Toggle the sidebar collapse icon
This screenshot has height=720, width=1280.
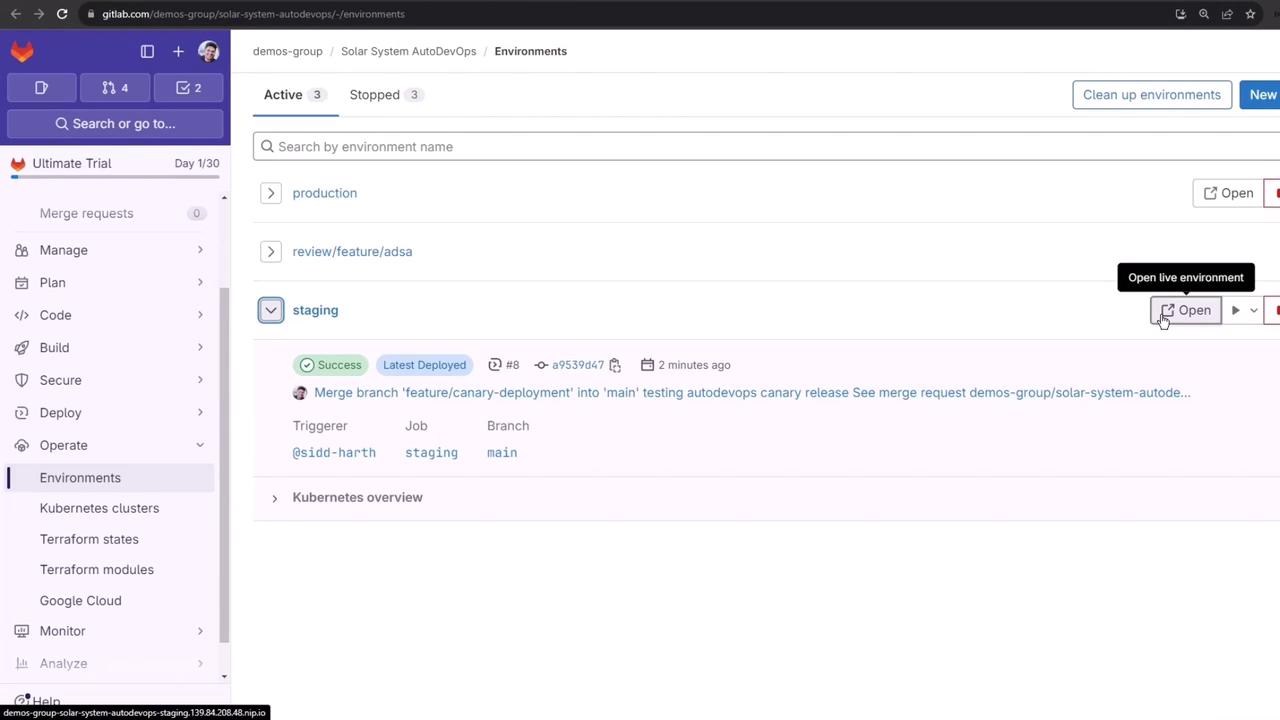(x=147, y=51)
